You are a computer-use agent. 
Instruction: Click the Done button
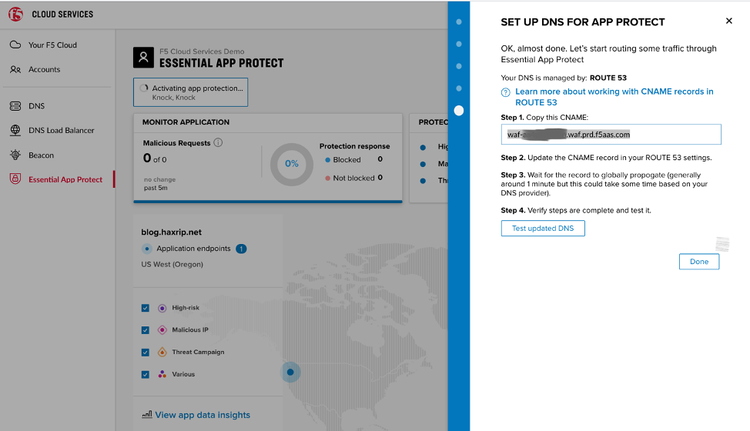pyautogui.click(x=699, y=262)
